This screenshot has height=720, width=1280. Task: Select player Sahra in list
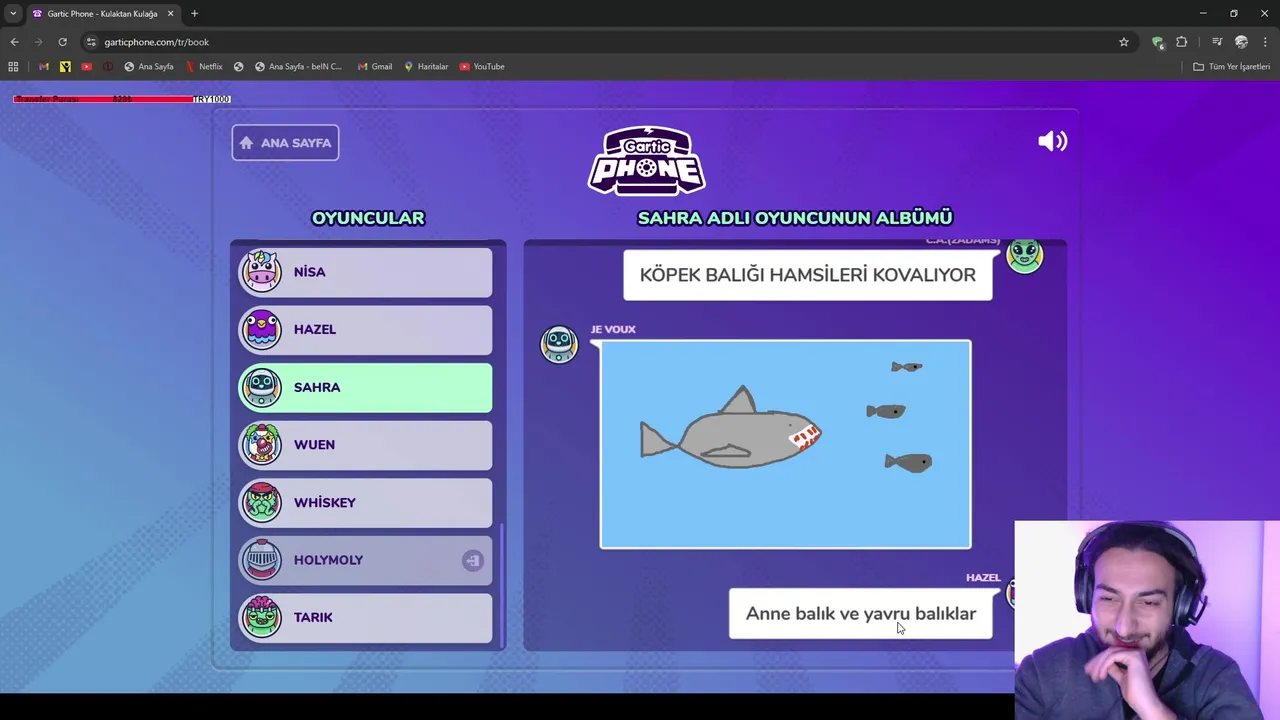[365, 387]
